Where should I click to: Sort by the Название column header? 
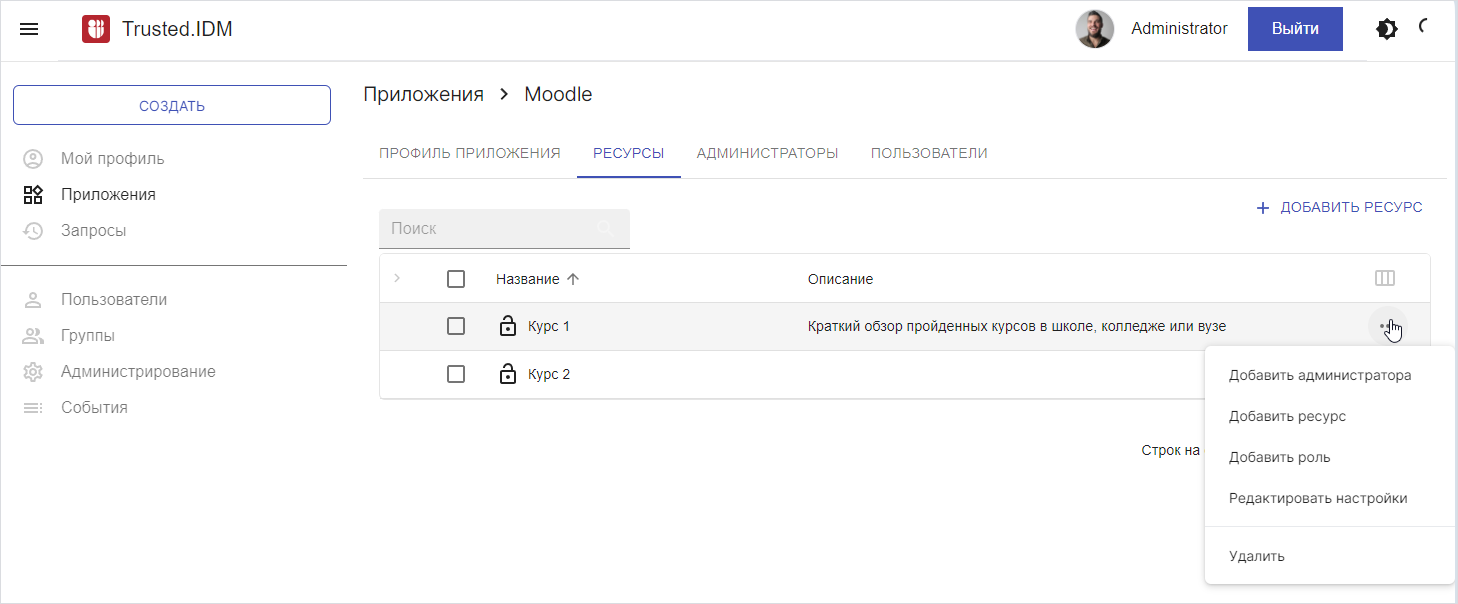(527, 279)
